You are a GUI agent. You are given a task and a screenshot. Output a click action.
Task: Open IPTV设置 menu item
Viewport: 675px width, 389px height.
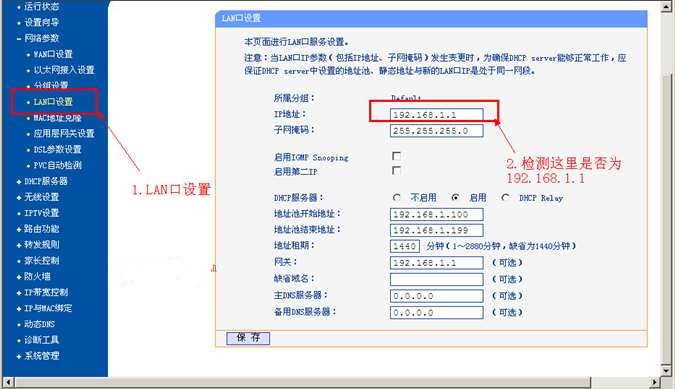point(41,213)
